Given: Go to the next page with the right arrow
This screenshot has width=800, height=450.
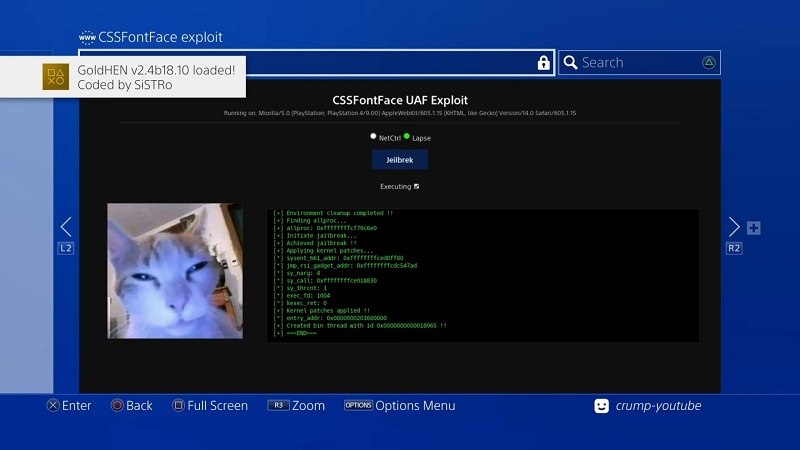Looking at the screenshot, I should point(734,227).
